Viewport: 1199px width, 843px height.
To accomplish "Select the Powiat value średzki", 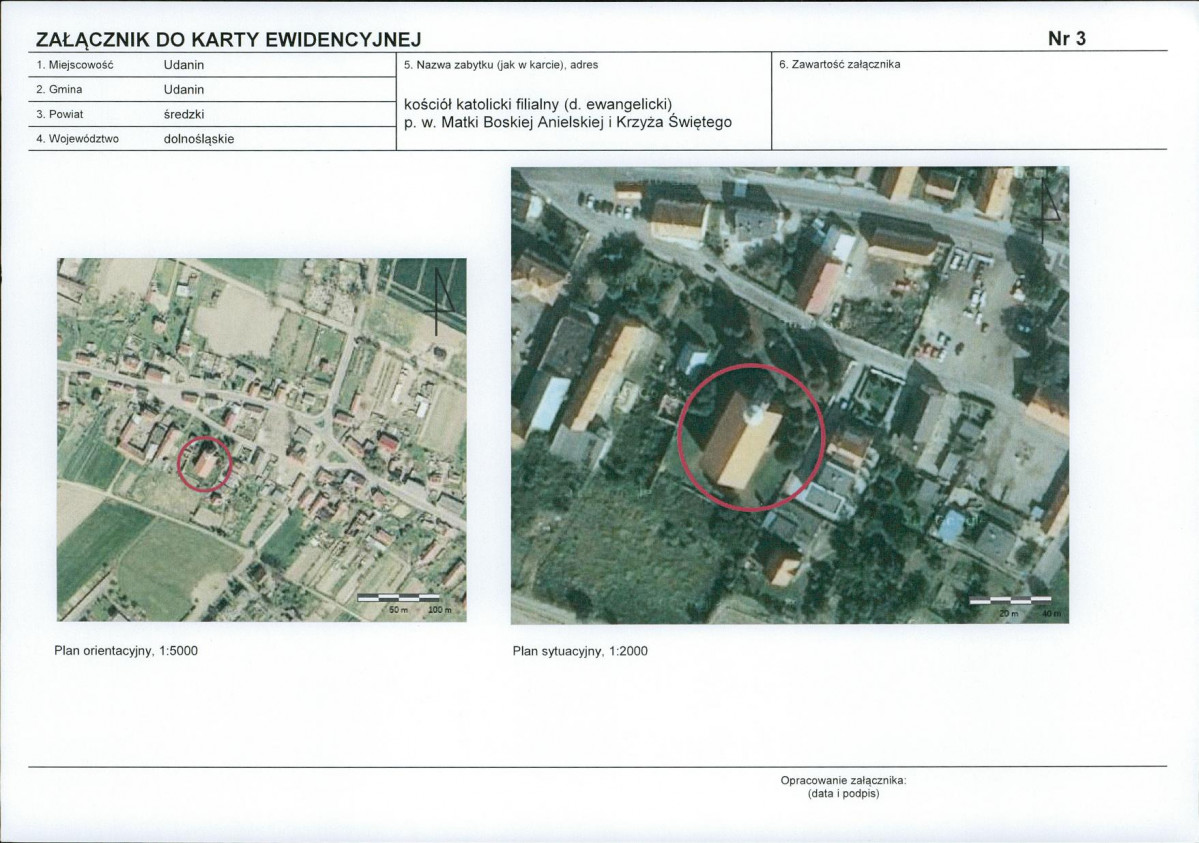I will (x=184, y=115).
